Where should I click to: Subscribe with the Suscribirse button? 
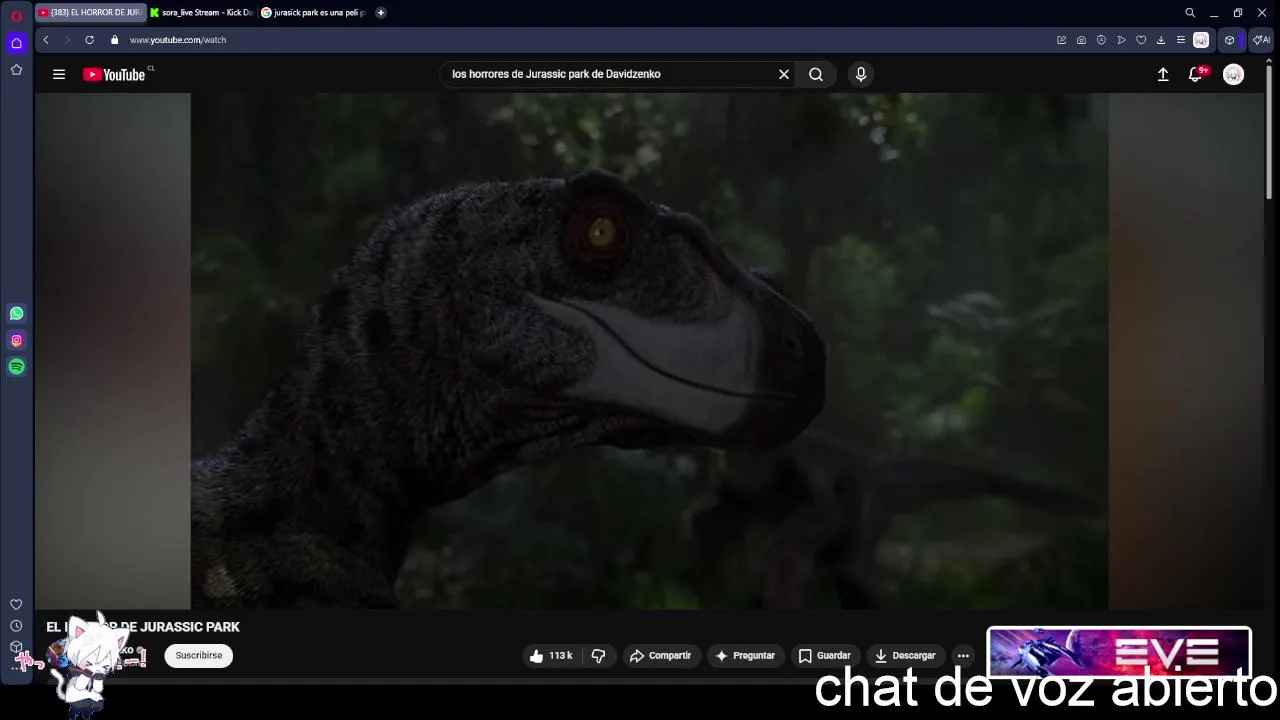(x=199, y=656)
